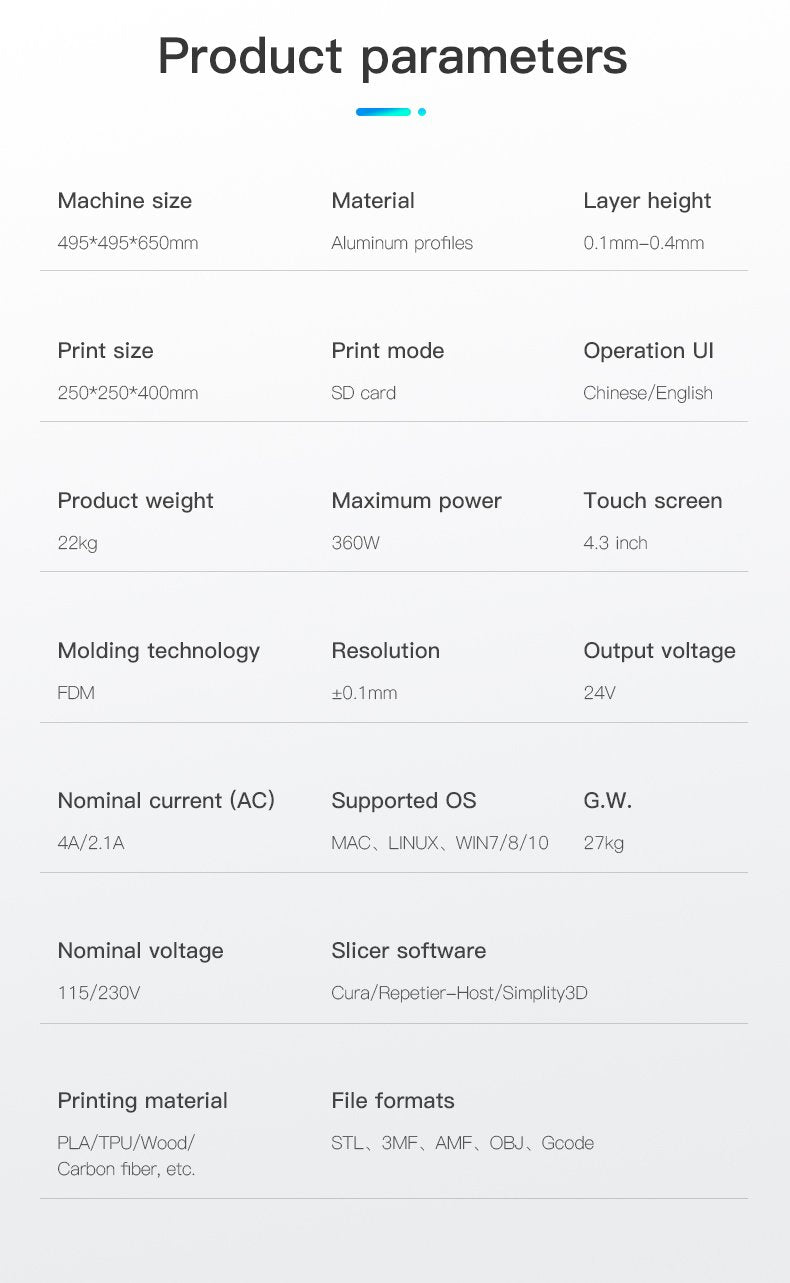Click the small blue dot beside the bar
This screenshot has width=790, height=1283.
pyautogui.click(x=422, y=112)
